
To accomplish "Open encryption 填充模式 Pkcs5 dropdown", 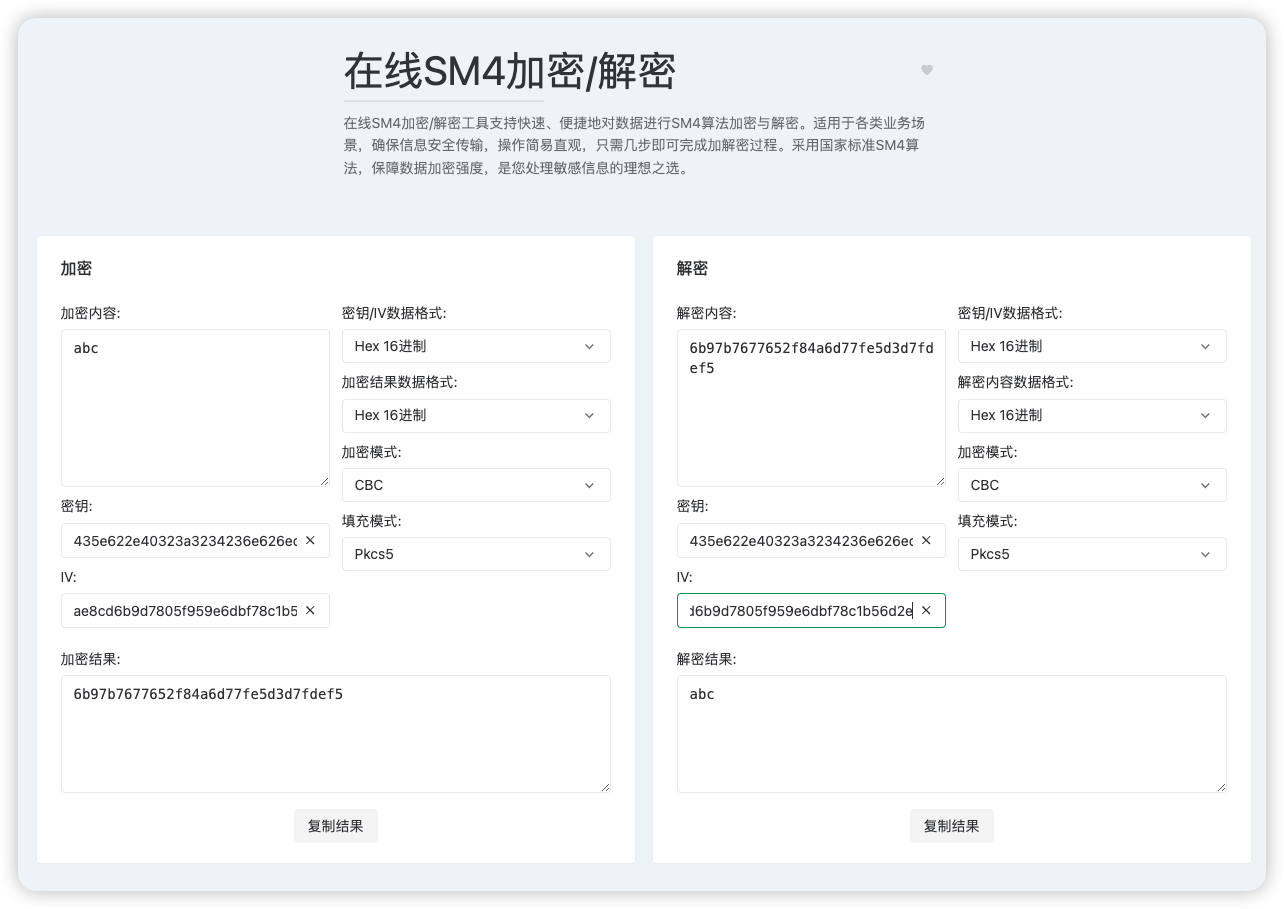I will coord(476,554).
